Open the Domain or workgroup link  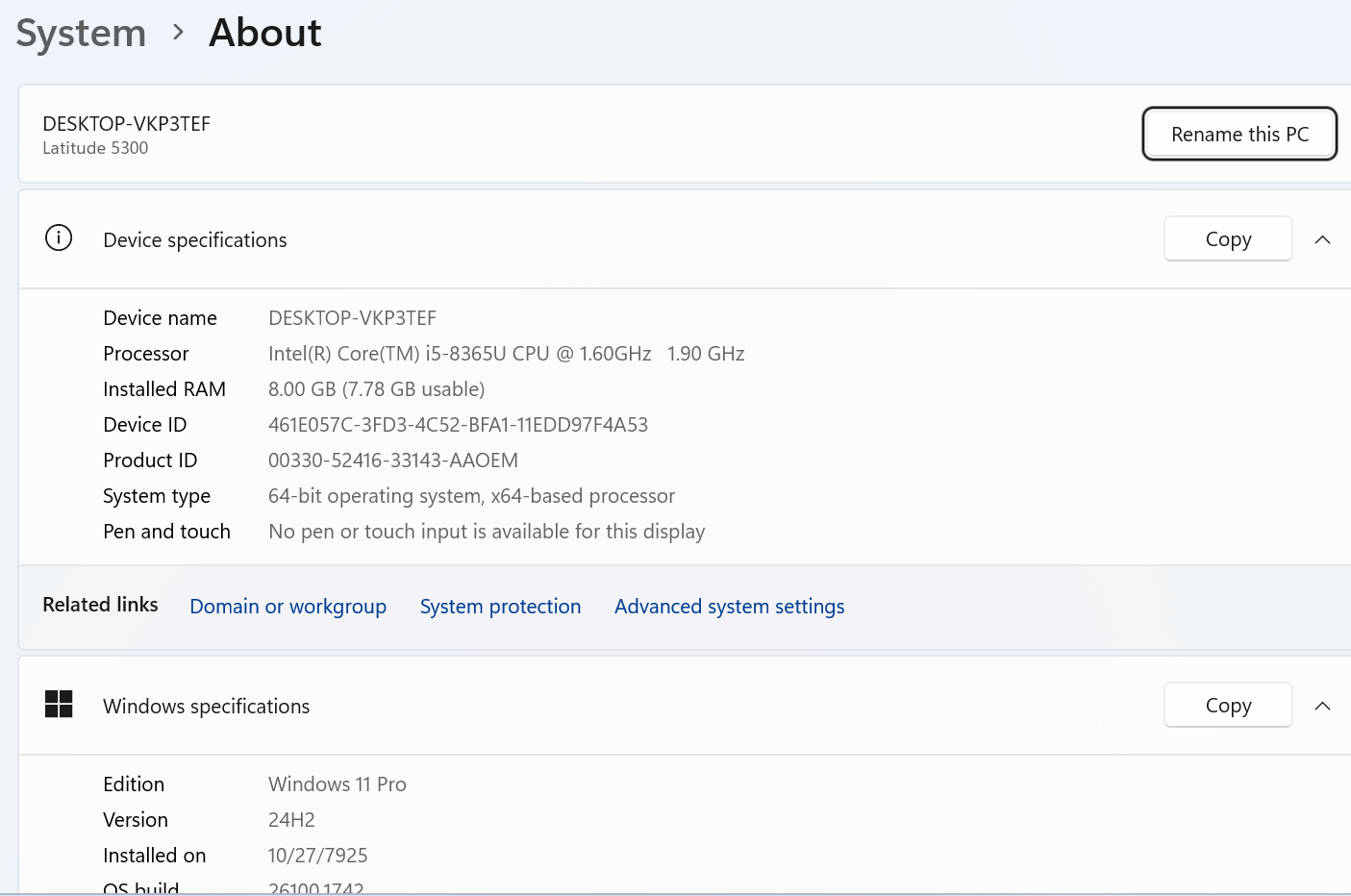(x=288, y=607)
